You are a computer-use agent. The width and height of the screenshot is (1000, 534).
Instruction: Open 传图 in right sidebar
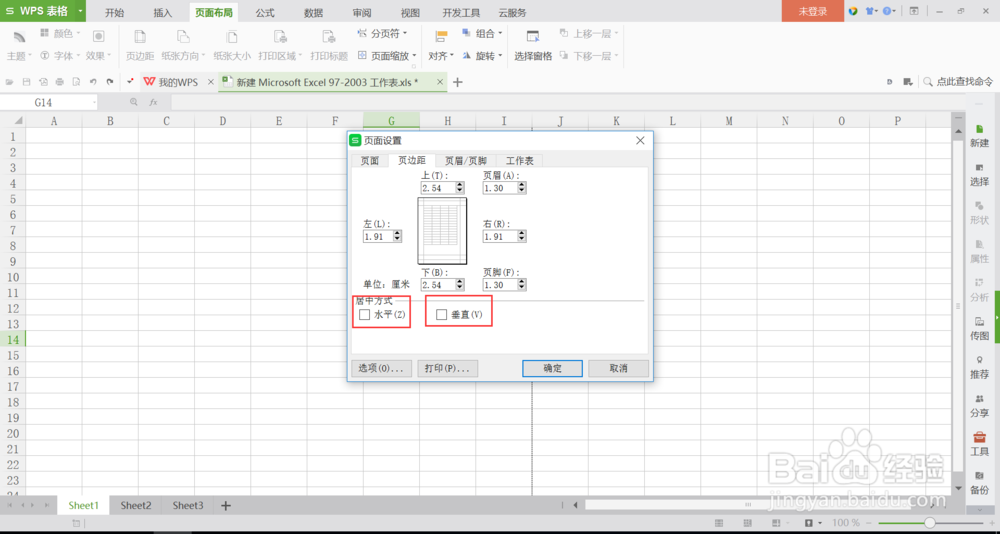click(980, 328)
